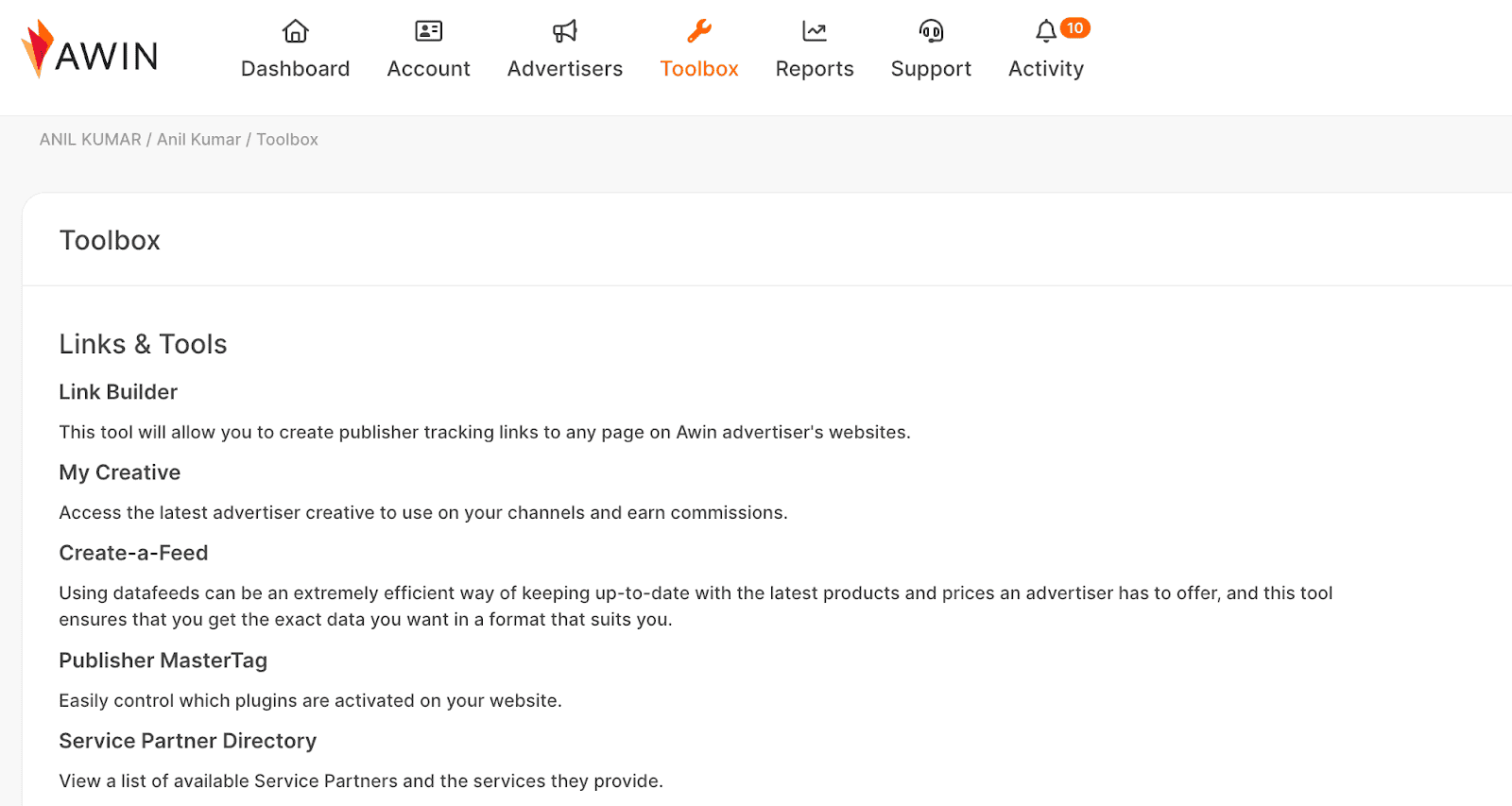Open the Link Builder tool

pyautogui.click(x=118, y=392)
